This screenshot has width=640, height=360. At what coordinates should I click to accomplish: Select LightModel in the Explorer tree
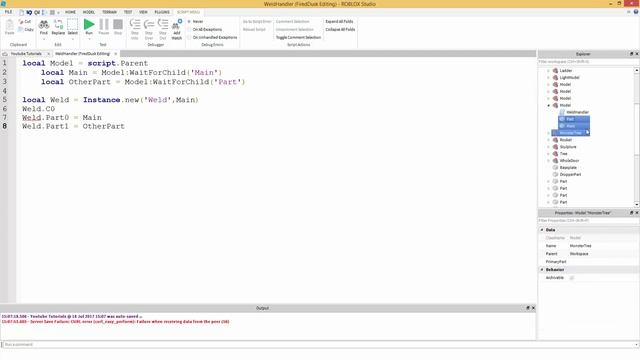[569, 78]
